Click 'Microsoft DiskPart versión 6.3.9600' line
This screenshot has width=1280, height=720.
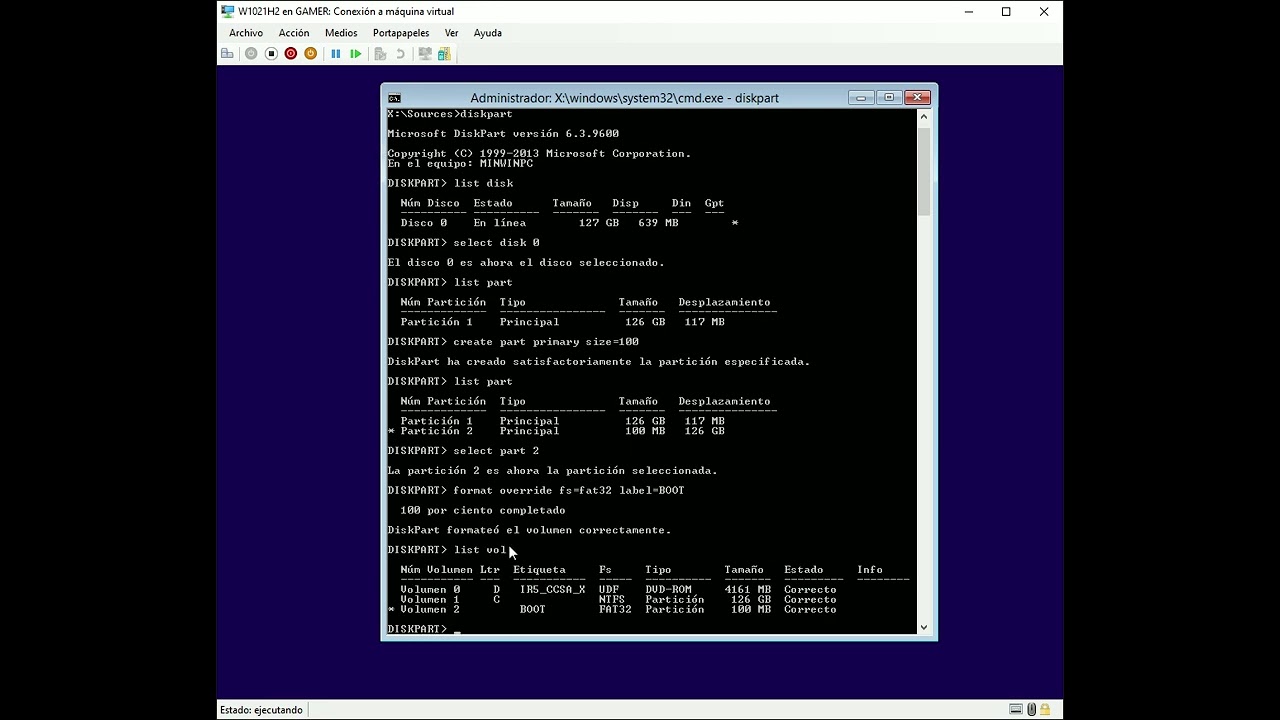[503, 134]
